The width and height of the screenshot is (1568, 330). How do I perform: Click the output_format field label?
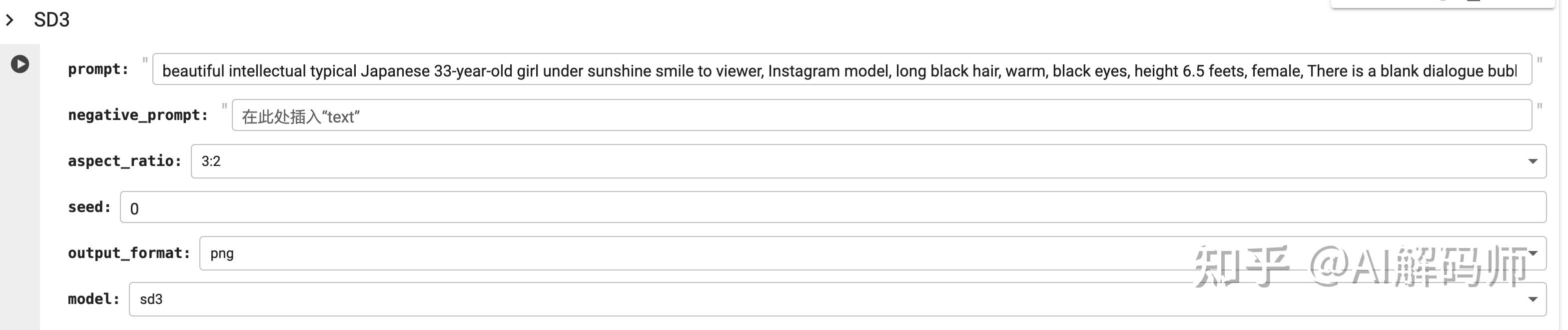(x=128, y=253)
